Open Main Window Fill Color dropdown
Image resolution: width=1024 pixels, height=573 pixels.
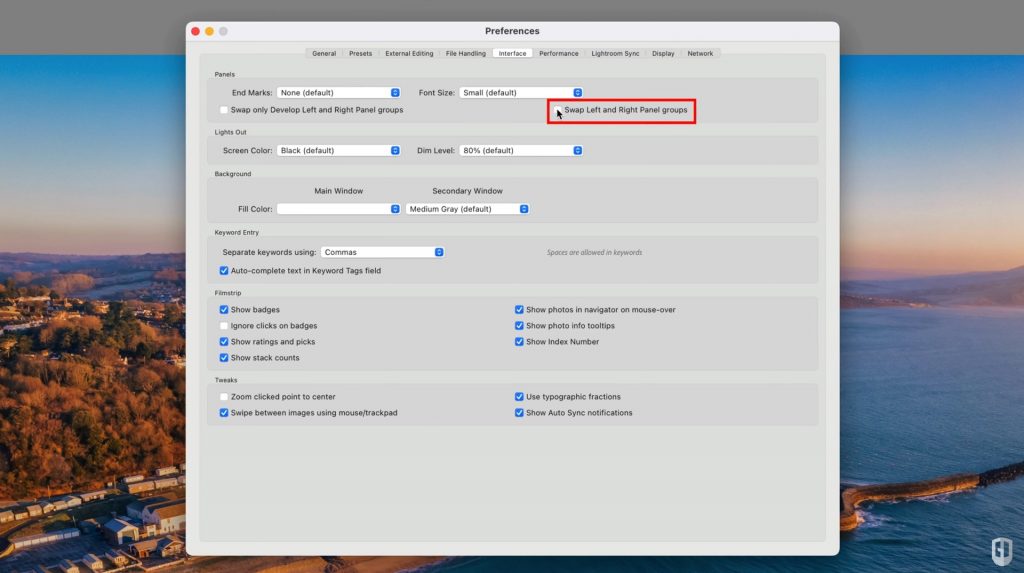[339, 209]
